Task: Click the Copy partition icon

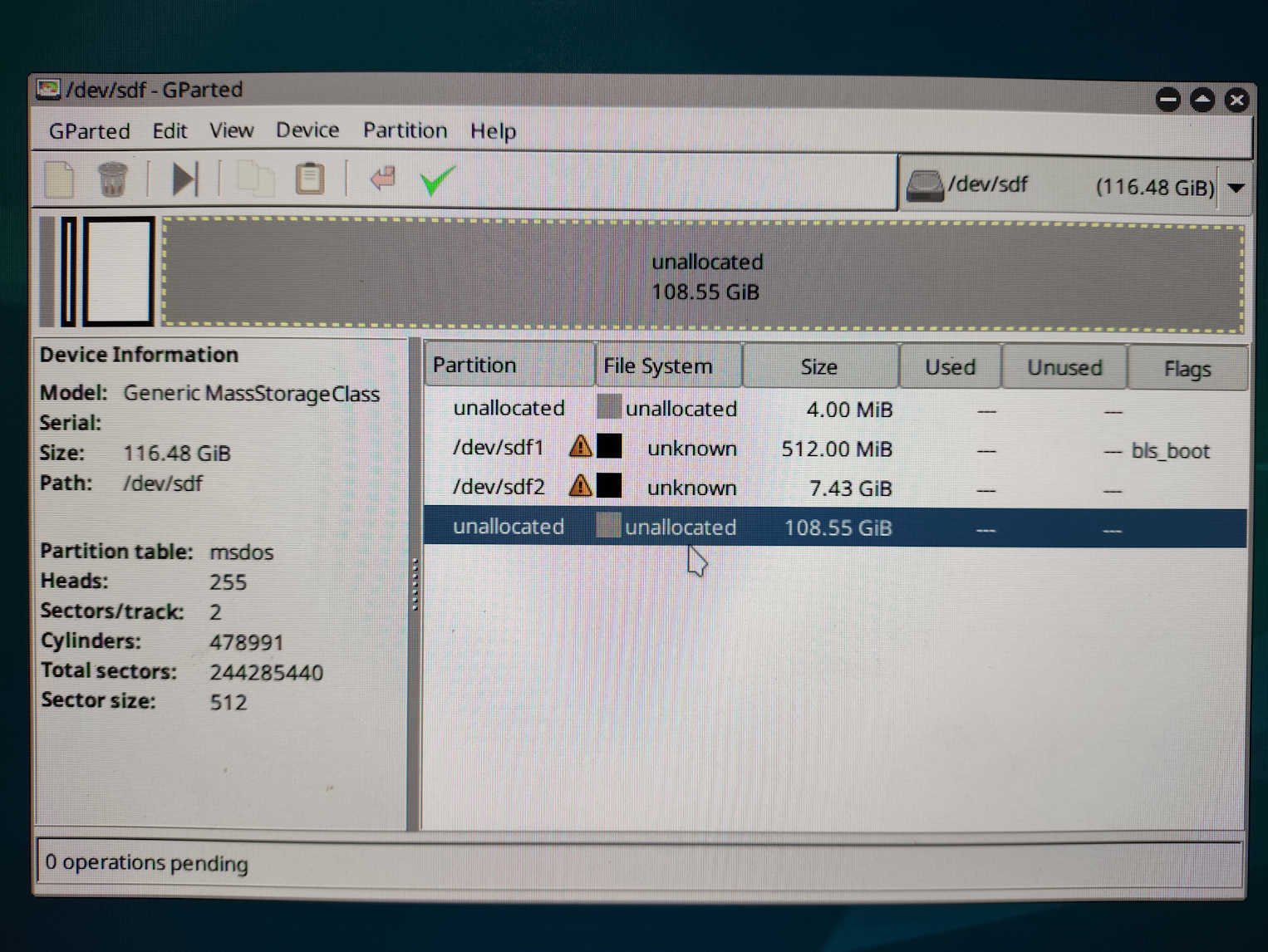Action: pyautogui.click(x=254, y=179)
